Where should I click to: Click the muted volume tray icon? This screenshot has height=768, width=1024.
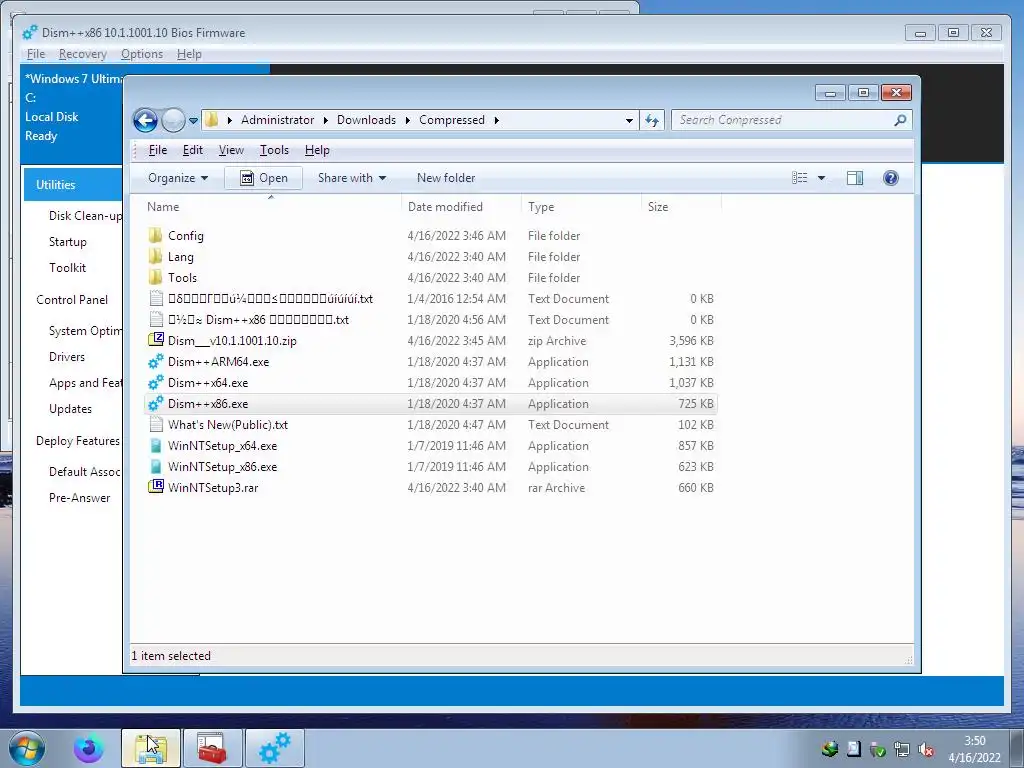click(x=925, y=749)
